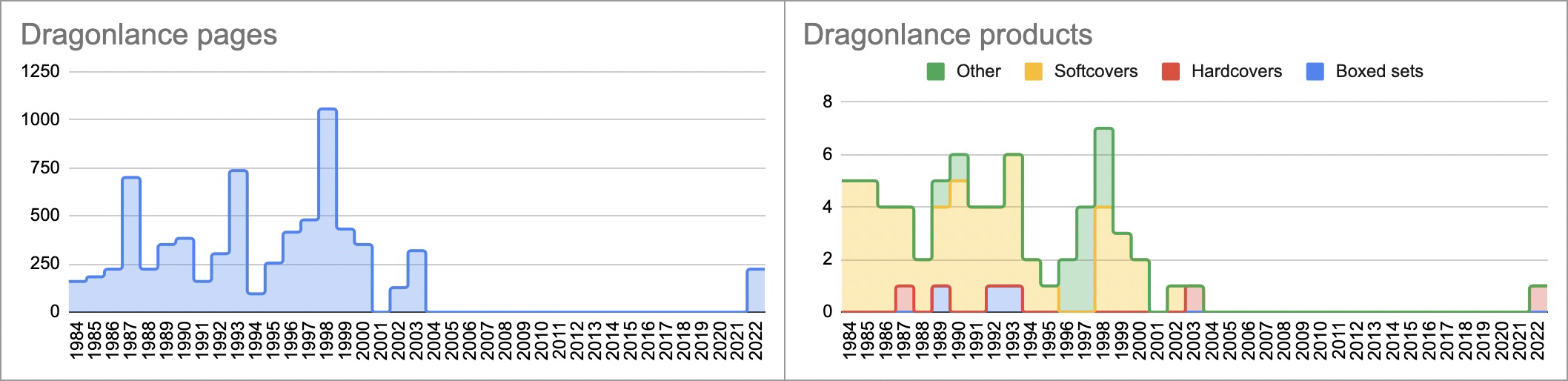
Task: Click the red Hardcovers legend swatch
Action: (1171, 71)
